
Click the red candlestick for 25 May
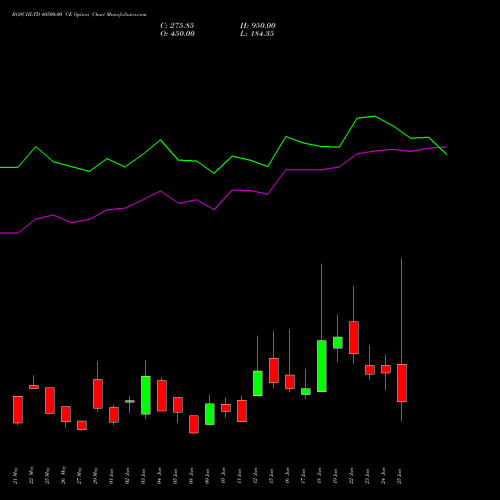point(50,401)
